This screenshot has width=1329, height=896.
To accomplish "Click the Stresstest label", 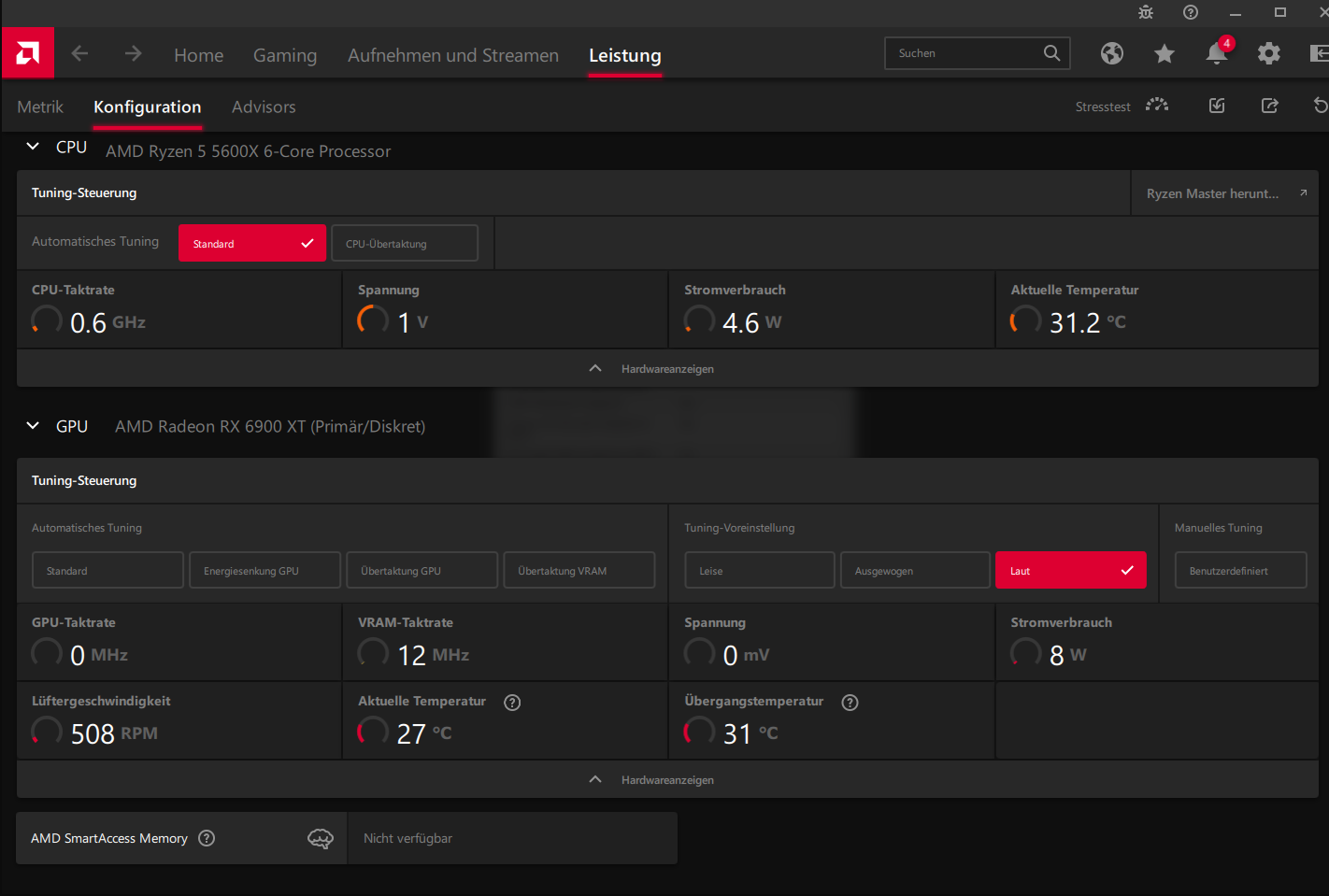I will (1103, 107).
